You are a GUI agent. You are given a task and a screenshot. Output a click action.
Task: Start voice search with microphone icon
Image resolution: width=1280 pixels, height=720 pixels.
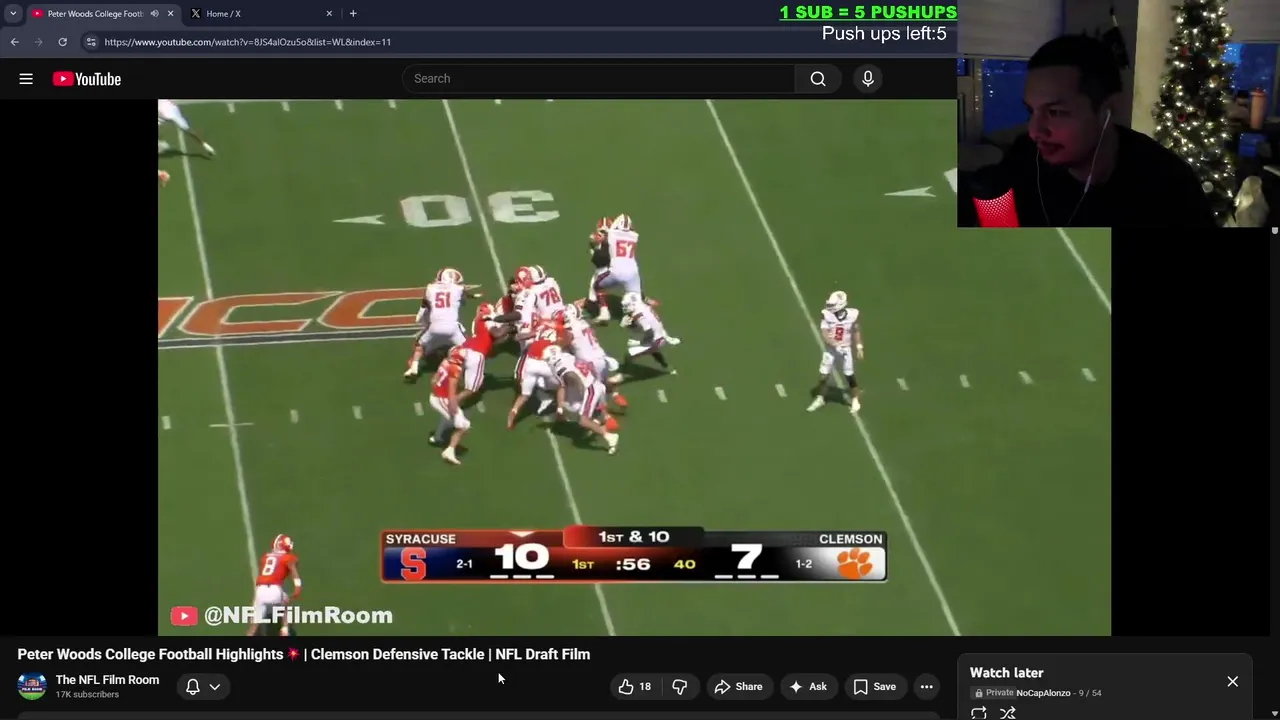(868, 79)
